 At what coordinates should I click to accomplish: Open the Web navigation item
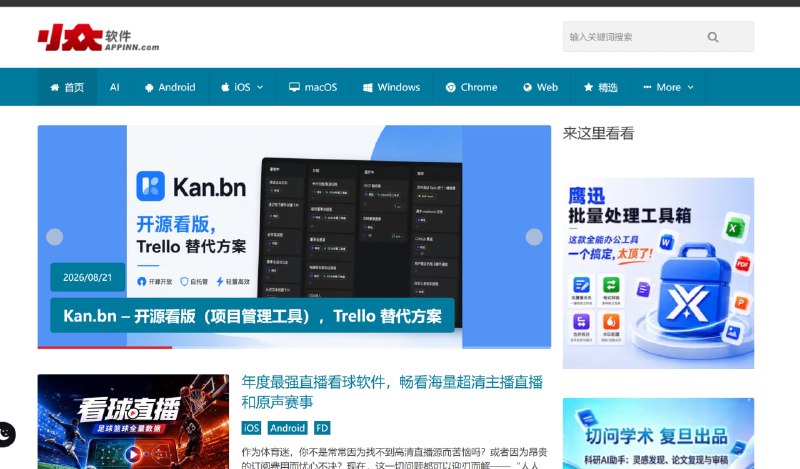(540, 87)
